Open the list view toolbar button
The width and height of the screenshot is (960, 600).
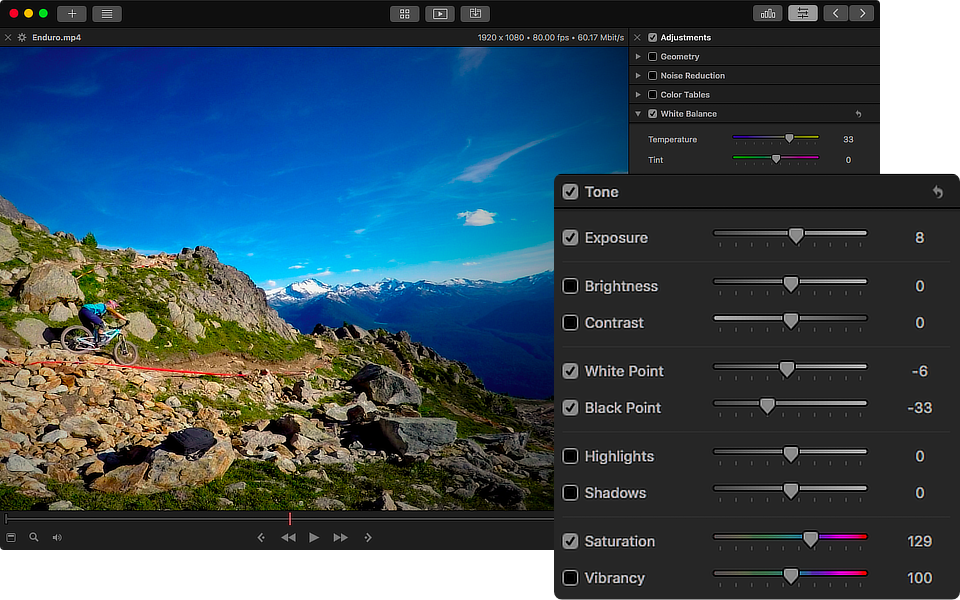pyautogui.click(x=106, y=13)
